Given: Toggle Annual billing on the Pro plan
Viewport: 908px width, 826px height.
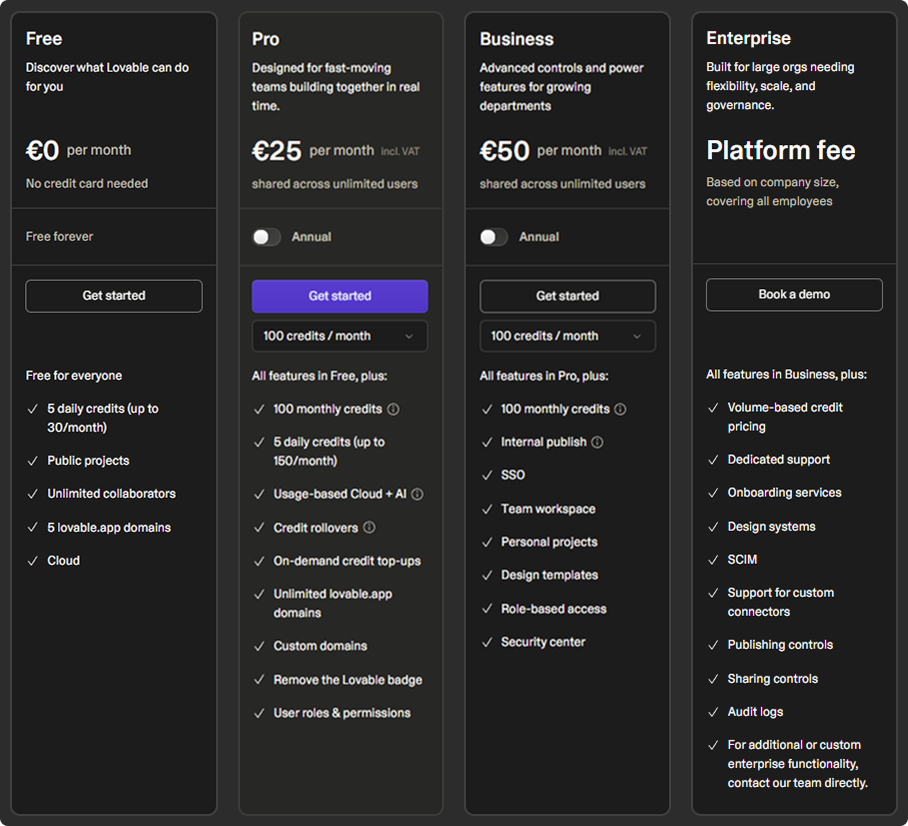Looking at the screenshot, I should pos(266,237).
